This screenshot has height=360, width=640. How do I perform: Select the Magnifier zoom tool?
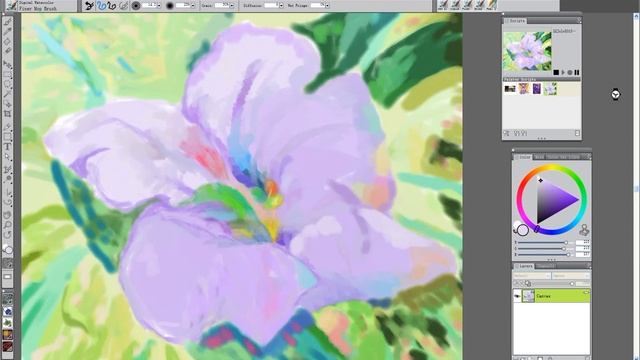coord(7,225)
